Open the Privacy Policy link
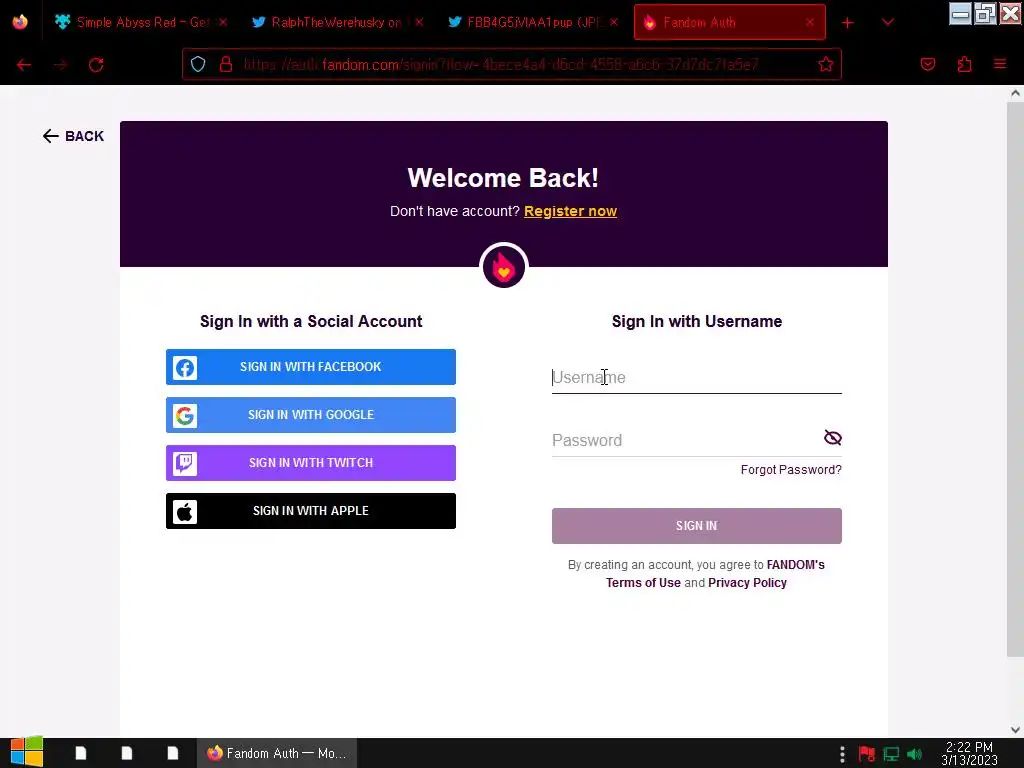The height and width of the screenshot is (768, 1024). pyautogui.click(x=747, y=583)
